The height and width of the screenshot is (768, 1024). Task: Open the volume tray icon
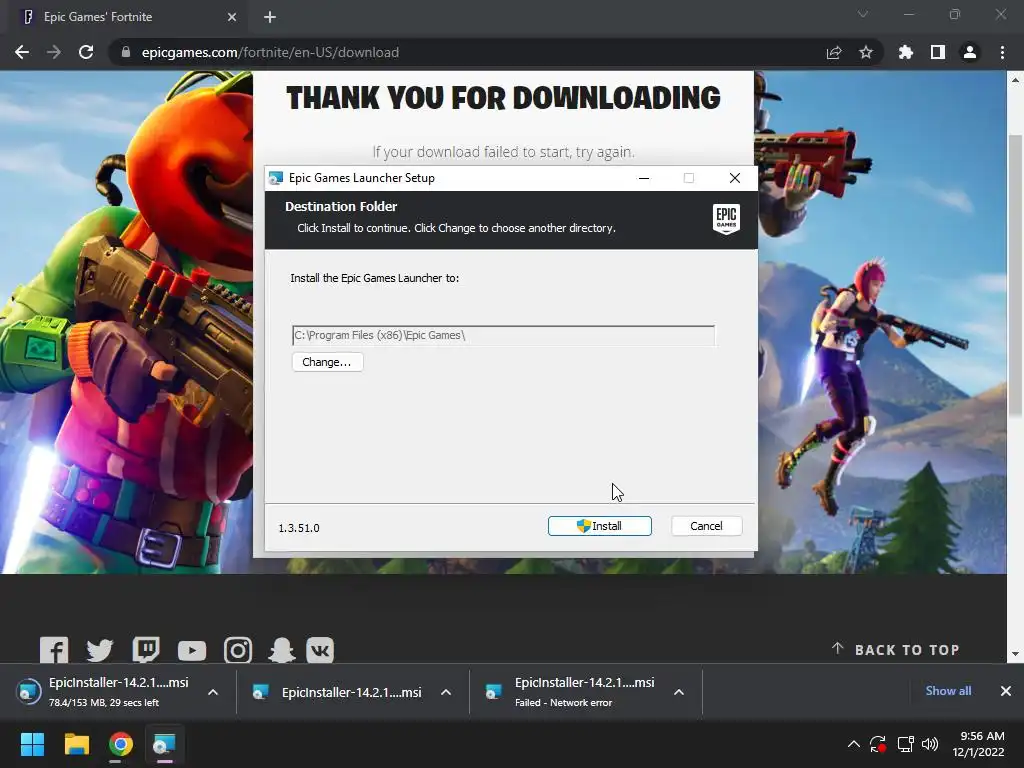pos(930,744)
